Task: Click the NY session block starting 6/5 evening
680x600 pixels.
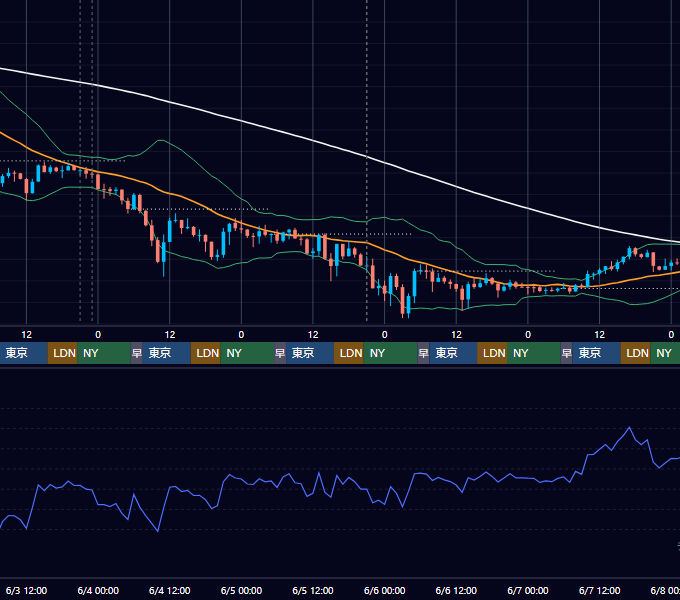Action: click(x=390, y=353)
